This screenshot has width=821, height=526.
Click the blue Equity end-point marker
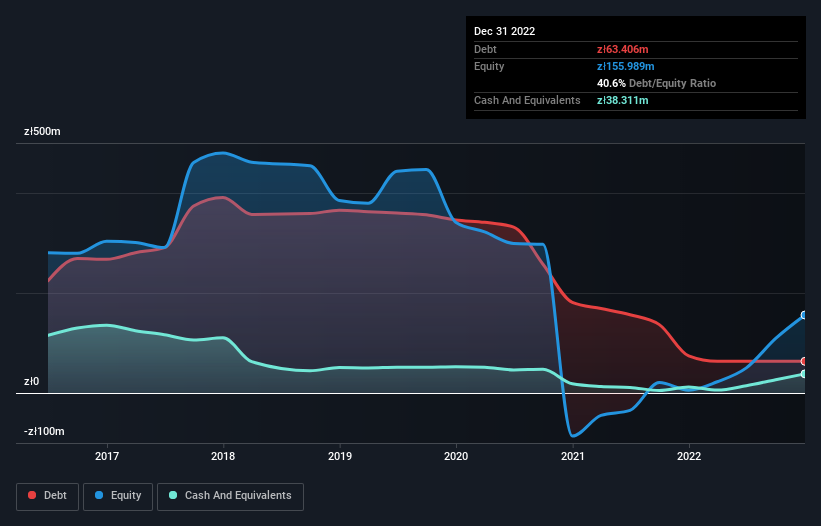803,315
